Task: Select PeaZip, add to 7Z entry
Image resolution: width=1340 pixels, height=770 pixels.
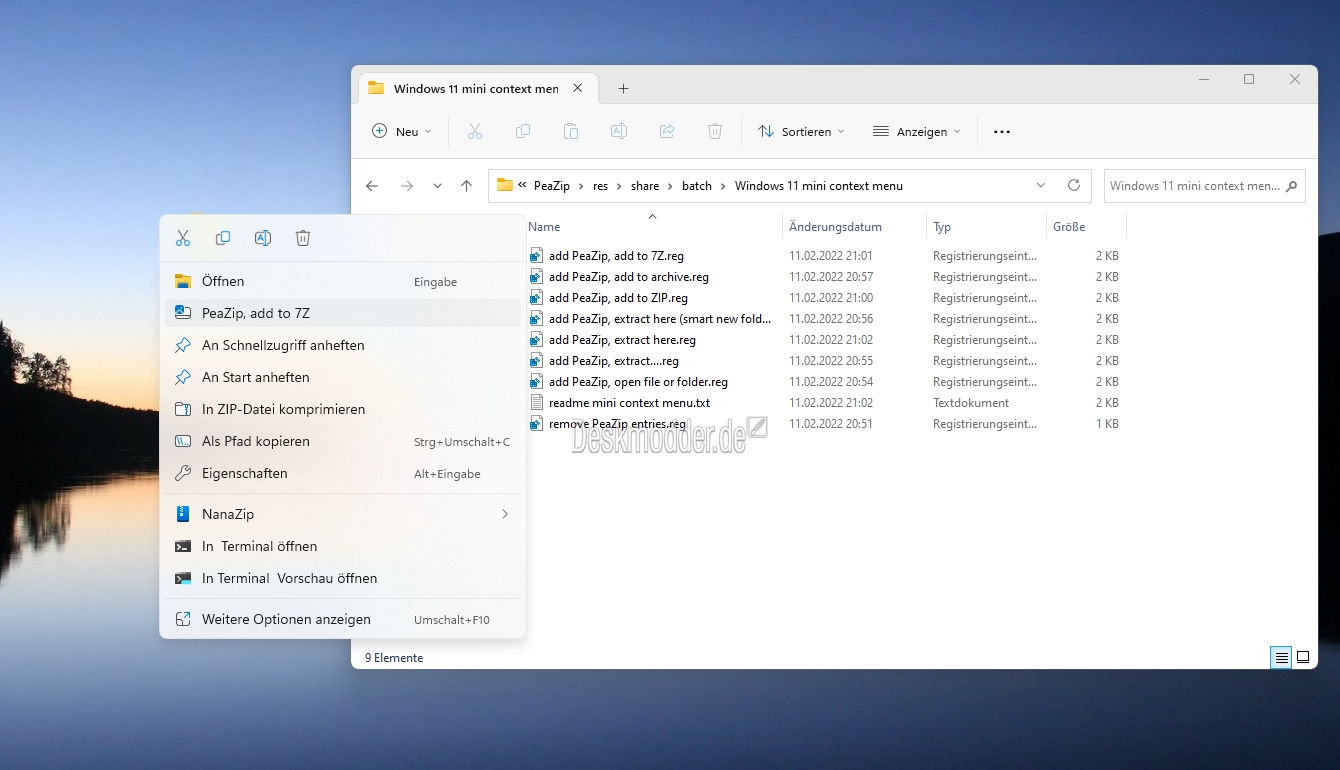Action: 342,313
